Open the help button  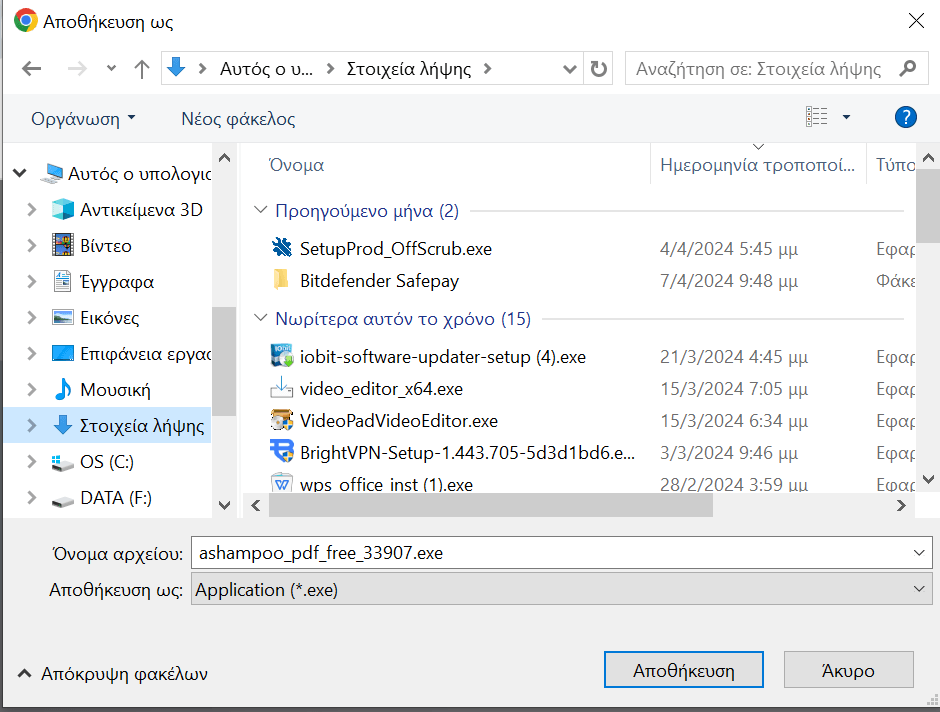point(905,117)
